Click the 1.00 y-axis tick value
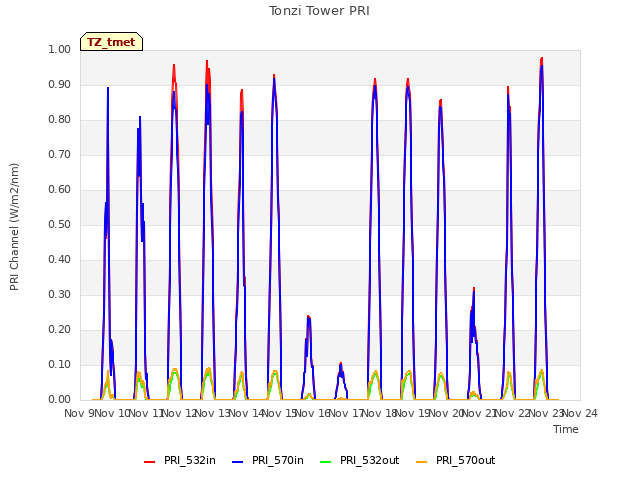 [60, 49]
